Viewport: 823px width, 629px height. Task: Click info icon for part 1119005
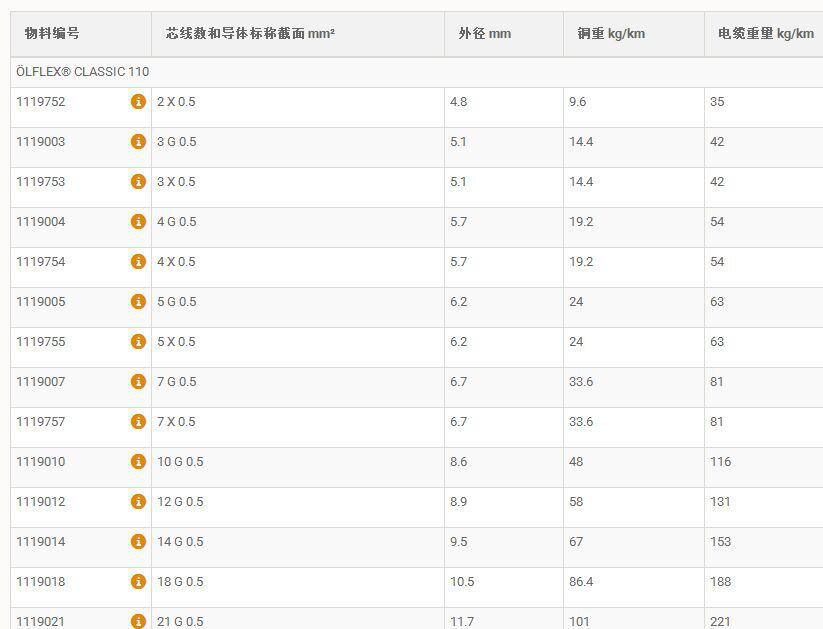(138, 302)
